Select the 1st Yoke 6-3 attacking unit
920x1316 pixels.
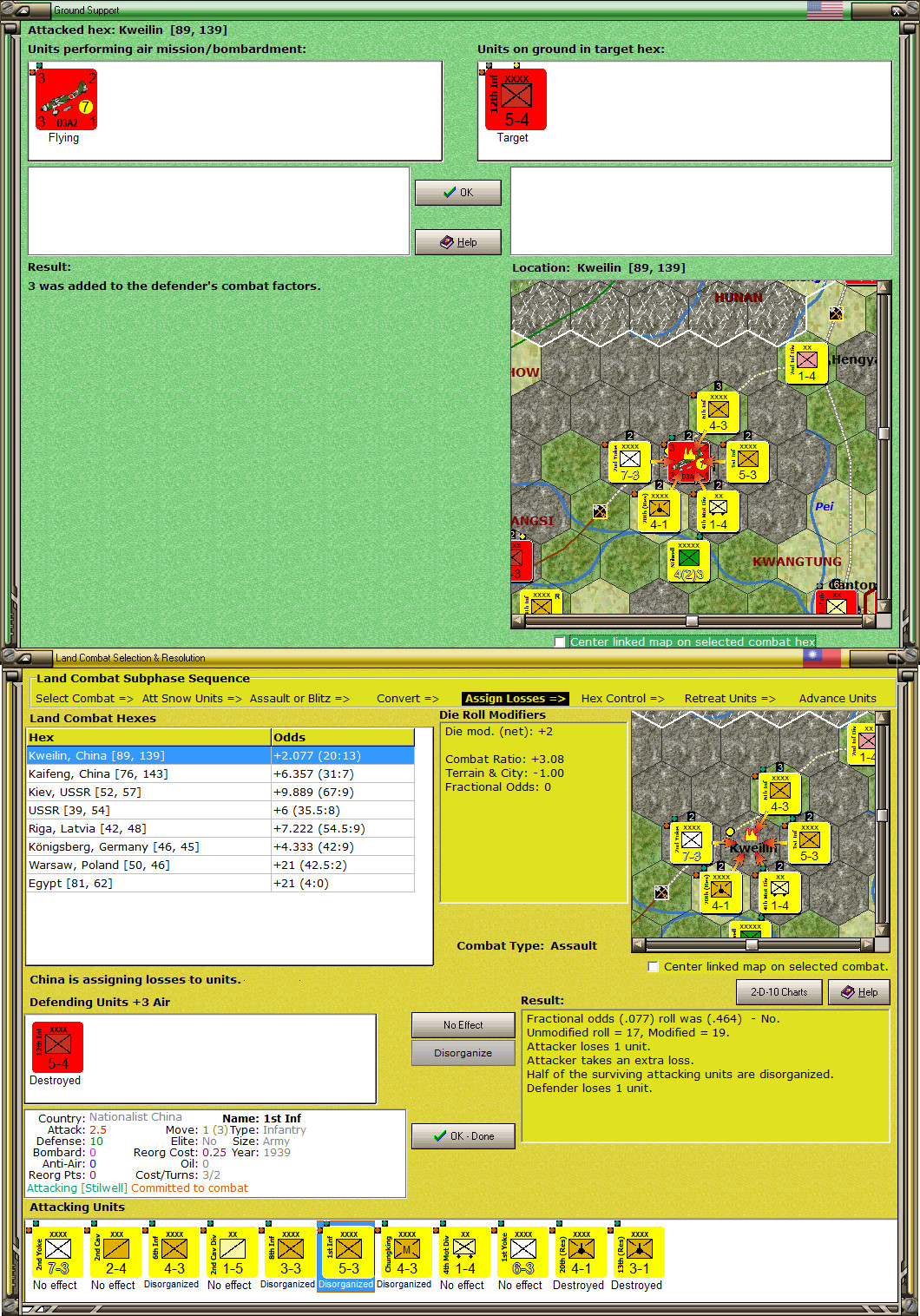pos(522,1252)
